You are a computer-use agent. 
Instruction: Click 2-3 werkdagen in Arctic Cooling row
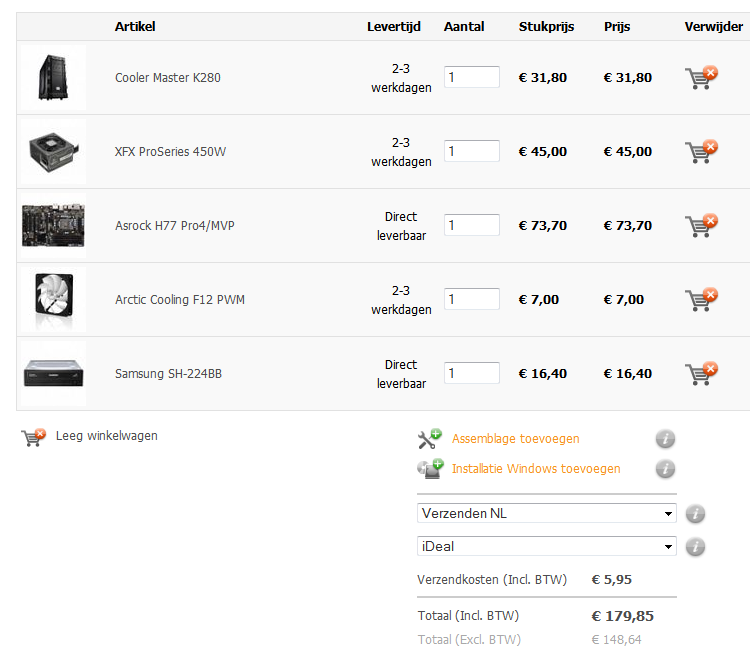point(401,300)
